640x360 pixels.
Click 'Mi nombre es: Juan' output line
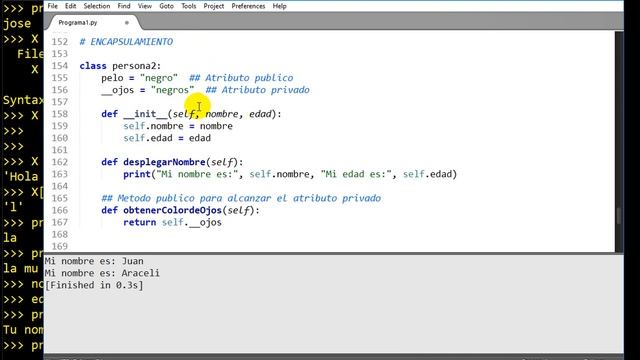94,261
